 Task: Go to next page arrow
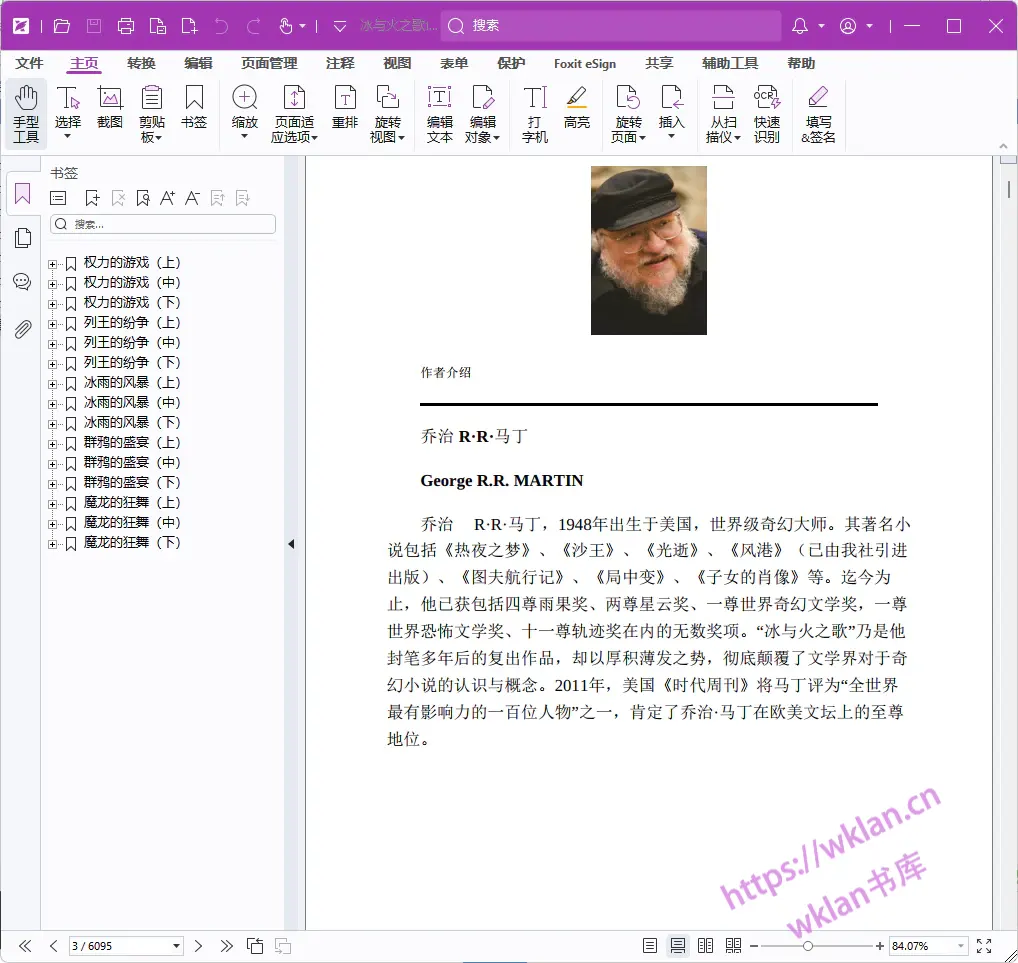(199, 946)
